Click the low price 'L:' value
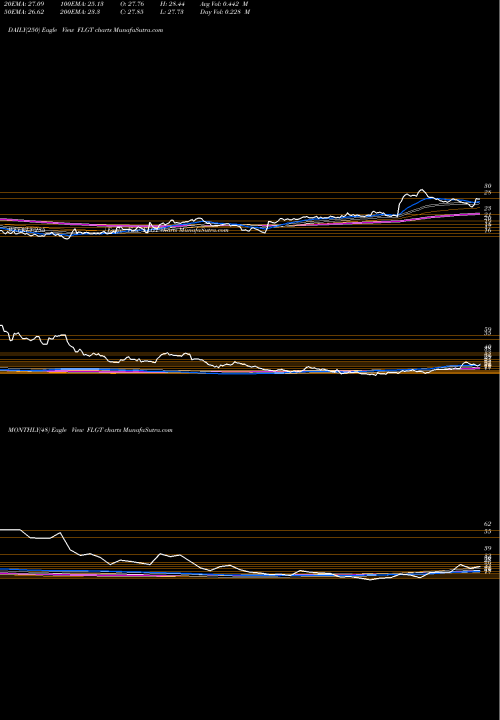This screenshot has height=720, width=500. pos(172,12)
